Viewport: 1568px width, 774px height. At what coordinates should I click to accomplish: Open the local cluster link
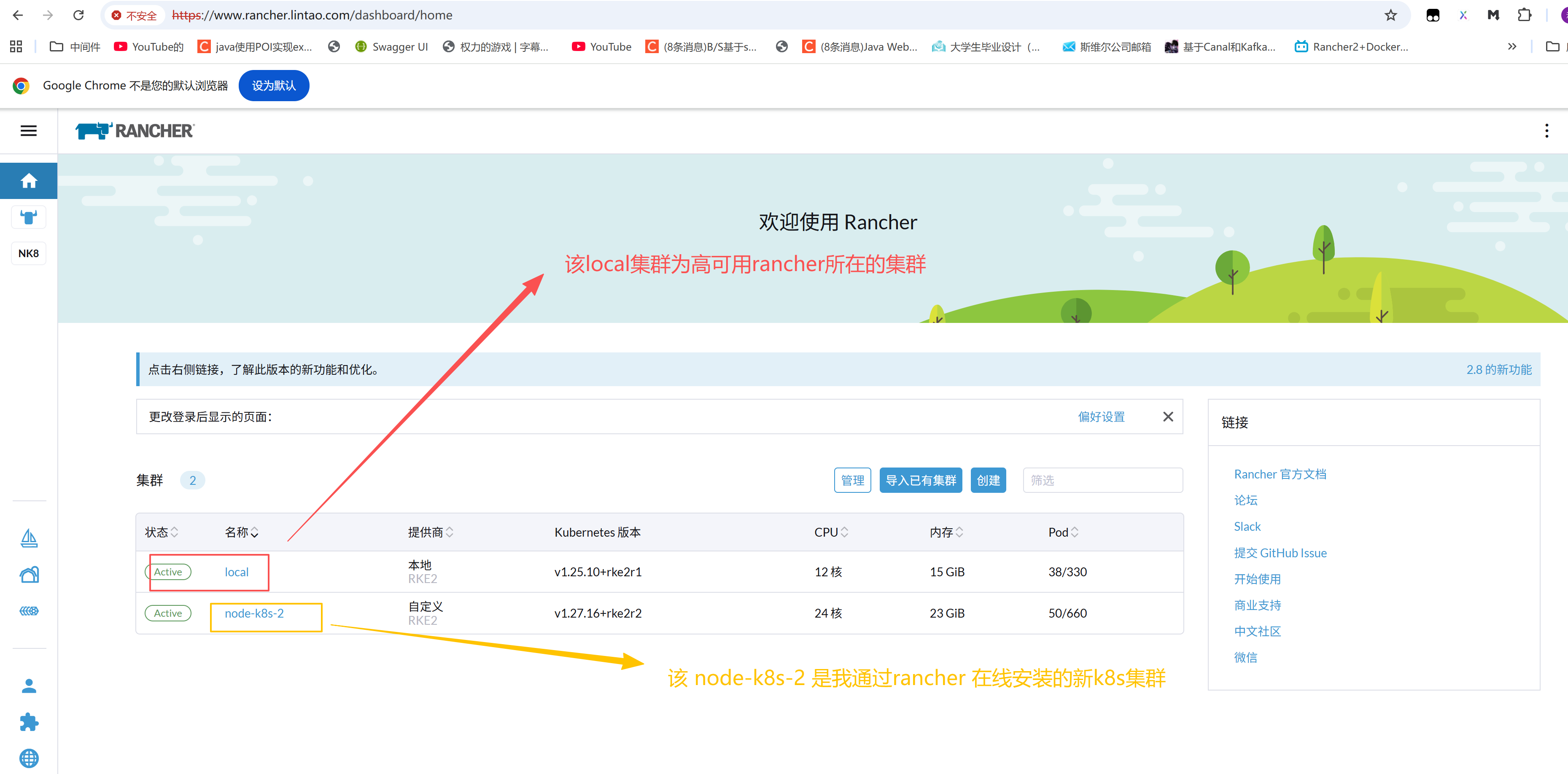point(236,572)
